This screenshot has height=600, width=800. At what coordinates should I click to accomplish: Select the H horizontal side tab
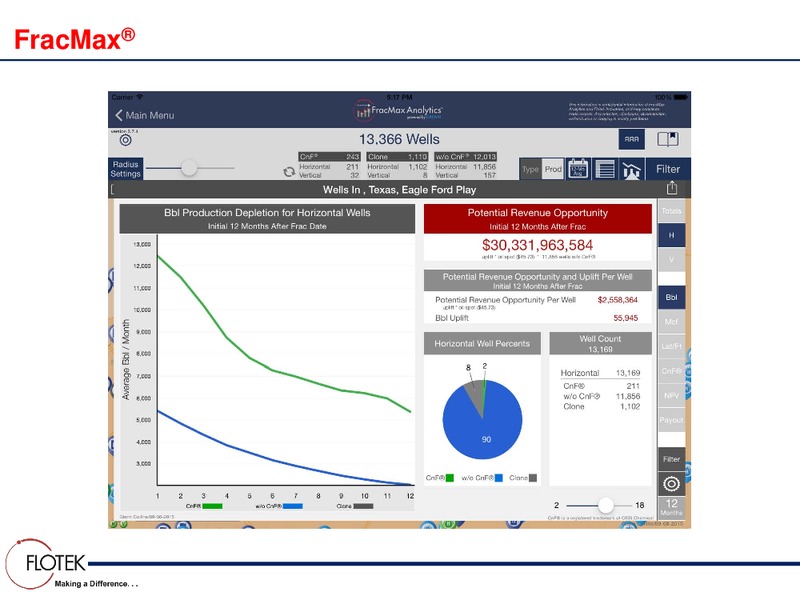pos(671,235)
